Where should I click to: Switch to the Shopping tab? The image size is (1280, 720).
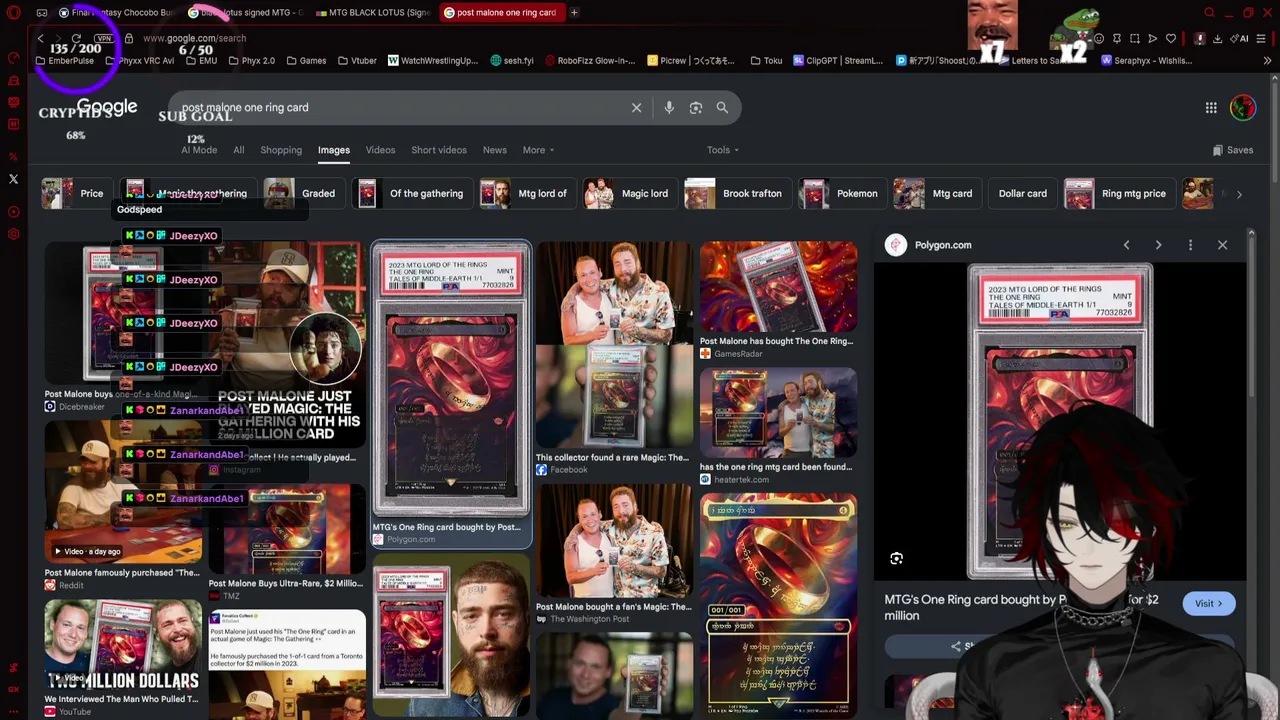point(281,150)
